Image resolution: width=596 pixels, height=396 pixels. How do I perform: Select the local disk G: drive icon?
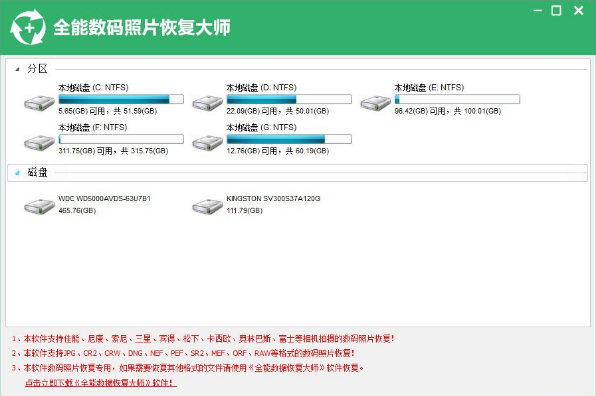pyautogui.click(x=207, y=143)
